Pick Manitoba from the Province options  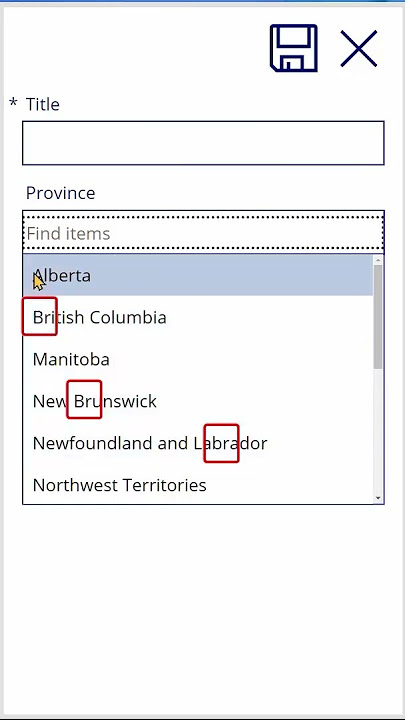pos(198,359)
